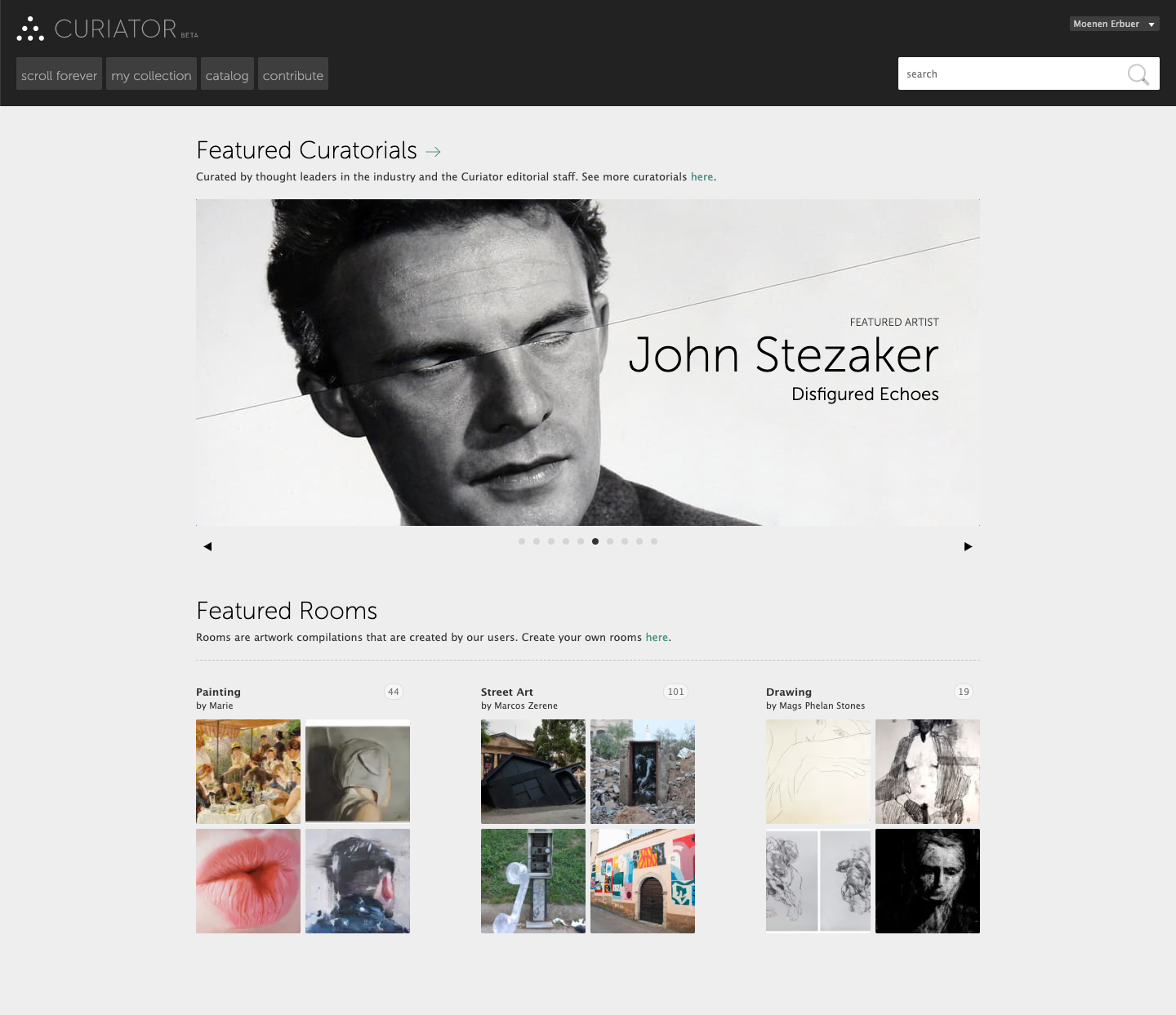The width and height of the screenshot is (1176, 1015).
Task: Open the Painting room title
Action: click(218, 692)
